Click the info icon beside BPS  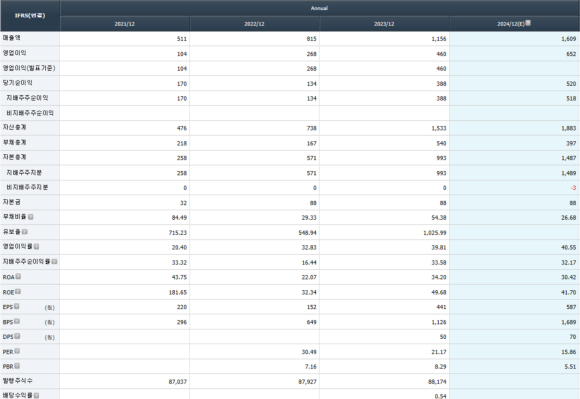coord(17,321)
